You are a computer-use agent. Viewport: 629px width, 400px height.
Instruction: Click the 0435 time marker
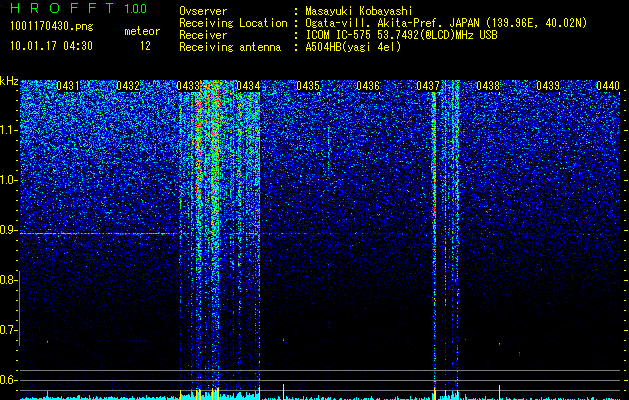pyautogui.click(x=308, y=86)
